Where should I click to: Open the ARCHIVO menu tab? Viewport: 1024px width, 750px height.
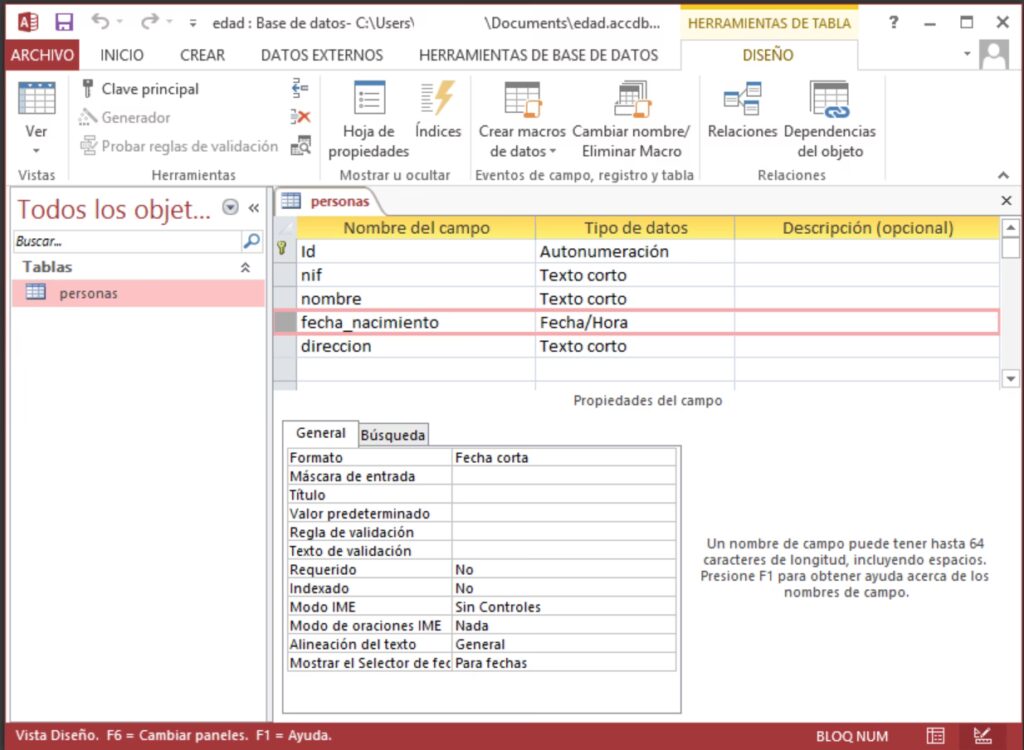pos(42,55)
